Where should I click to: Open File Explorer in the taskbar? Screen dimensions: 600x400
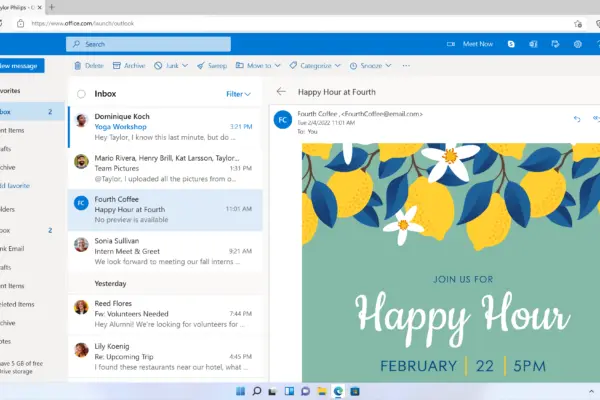pyautogui.click(x=322, y=391)
